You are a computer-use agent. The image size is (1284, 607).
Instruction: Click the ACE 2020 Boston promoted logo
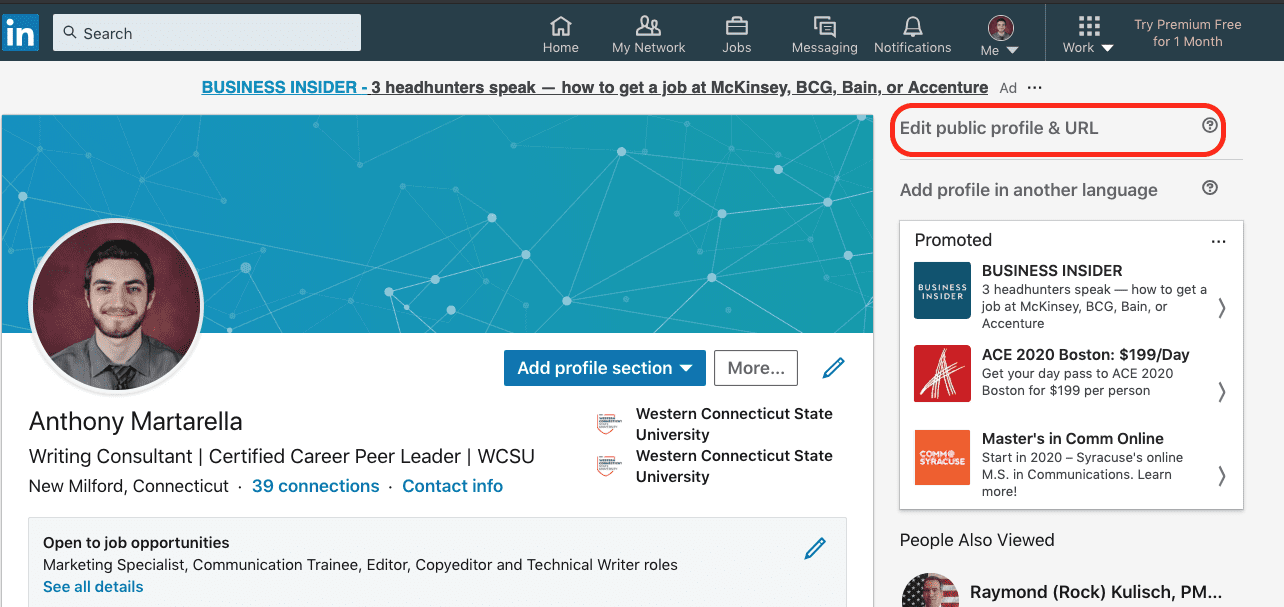coord(942,373)
